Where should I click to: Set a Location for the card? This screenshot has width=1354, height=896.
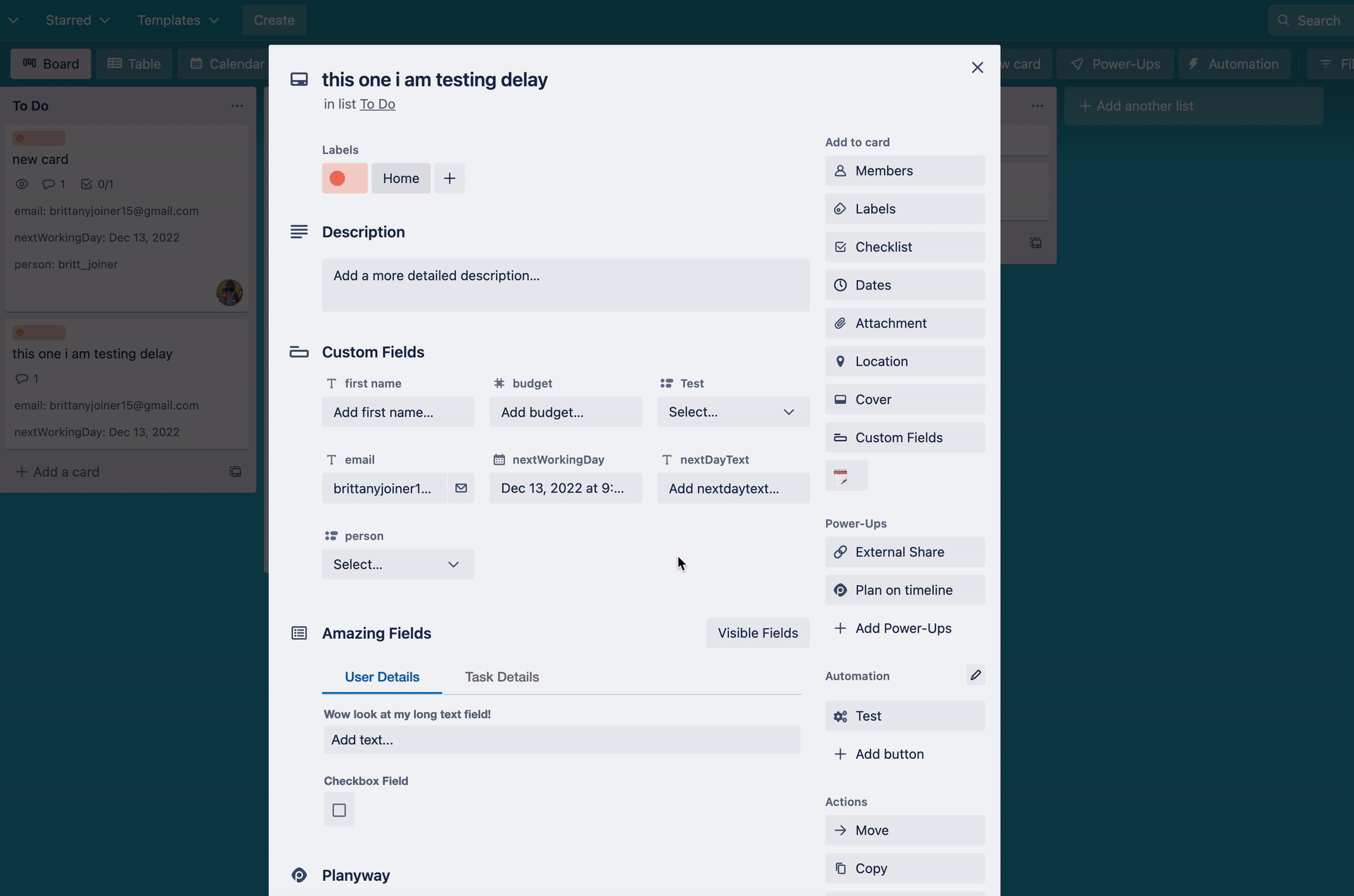point(904,361)
